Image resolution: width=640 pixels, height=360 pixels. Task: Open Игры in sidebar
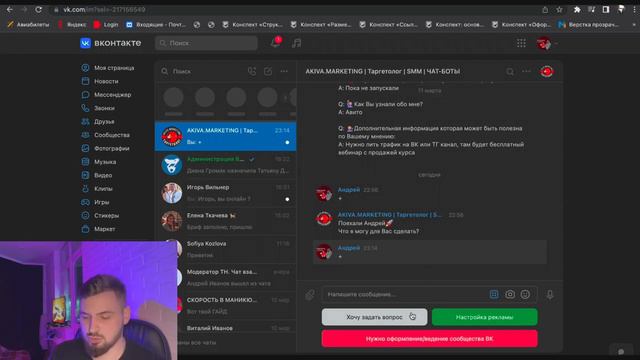[x=95, y=202]
